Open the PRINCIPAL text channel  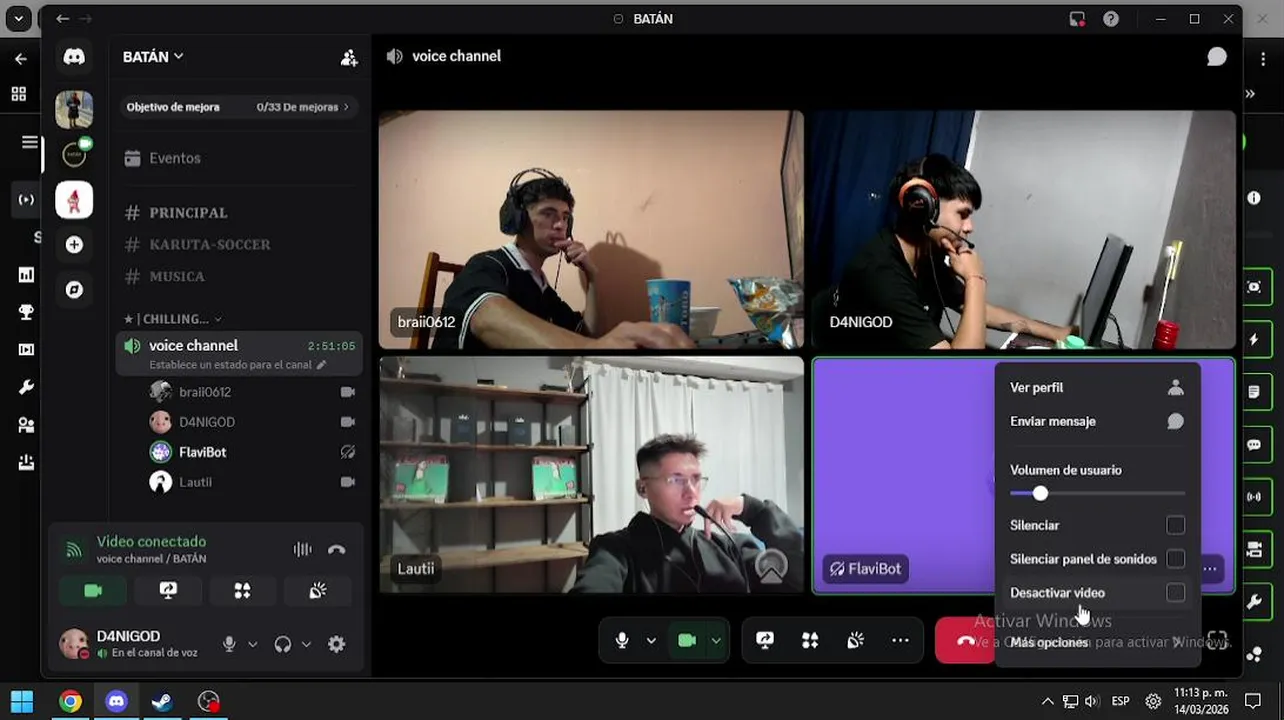238,213
